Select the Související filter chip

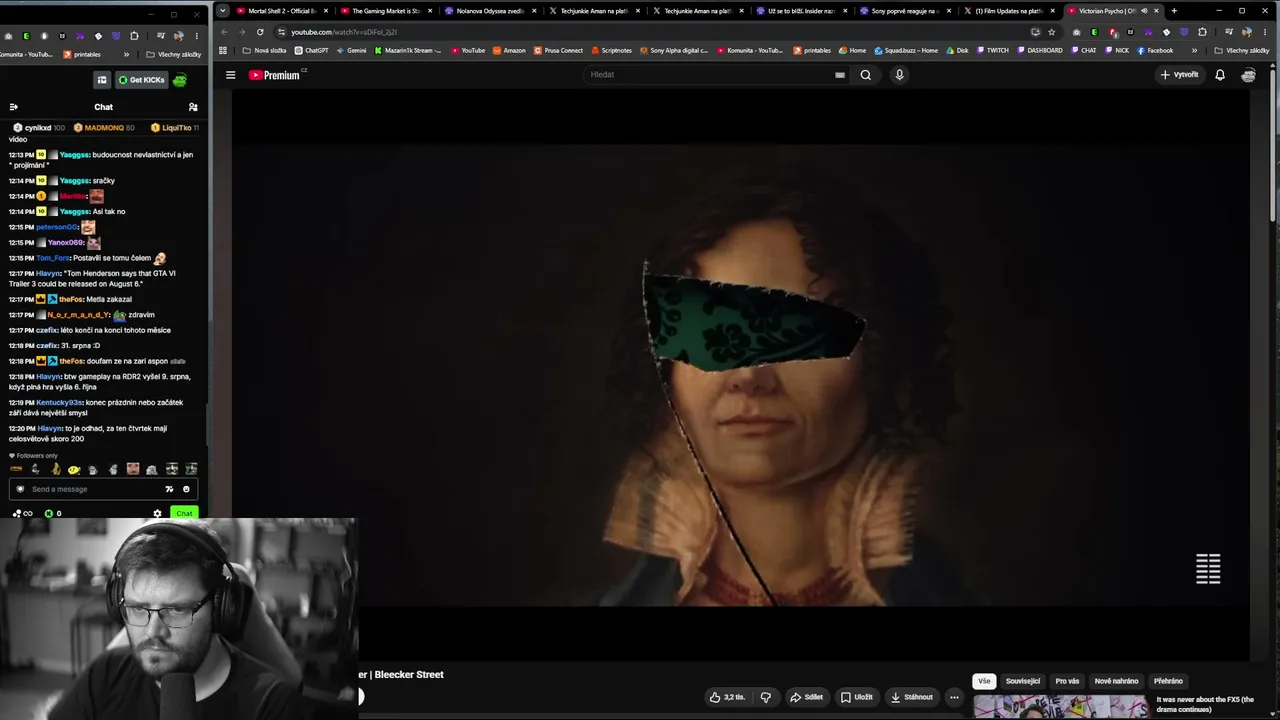pos(1023,681)
